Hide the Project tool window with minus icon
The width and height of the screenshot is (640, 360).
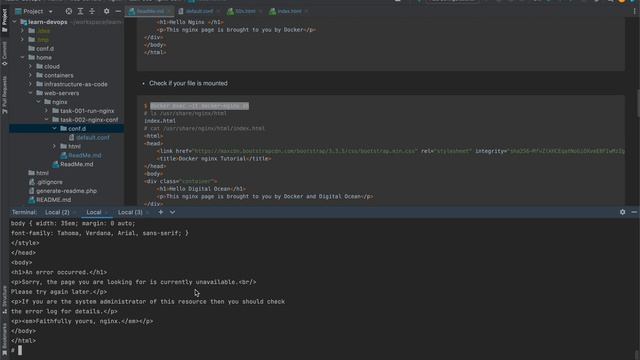click(118, 11)
